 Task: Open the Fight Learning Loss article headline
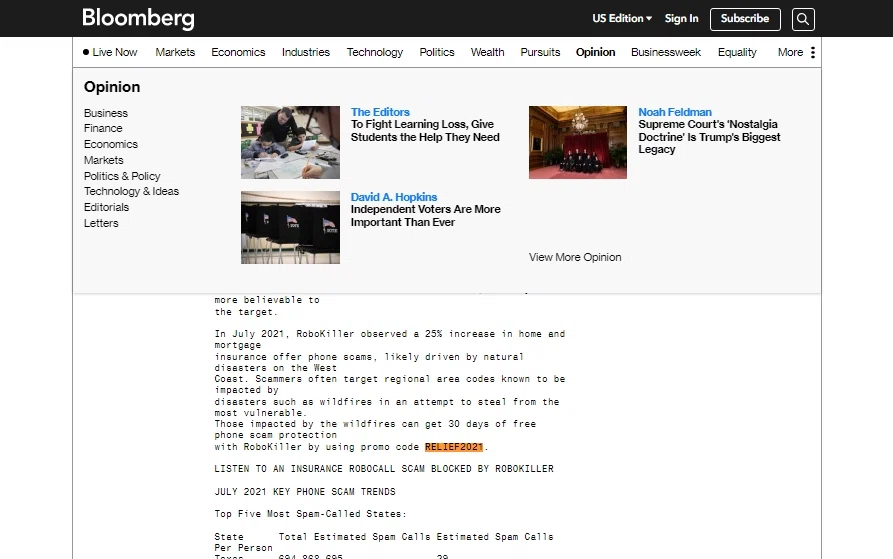(x=425, y=130)
